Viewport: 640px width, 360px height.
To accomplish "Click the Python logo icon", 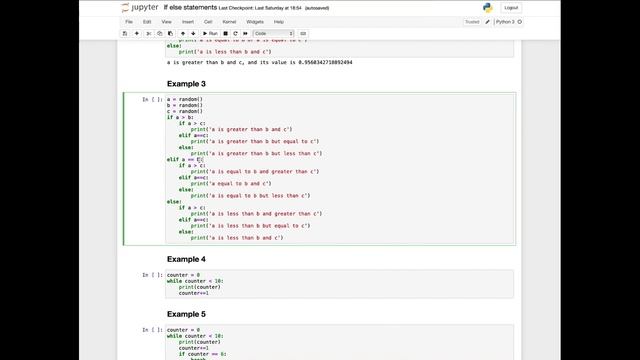I will coord(487,8).
